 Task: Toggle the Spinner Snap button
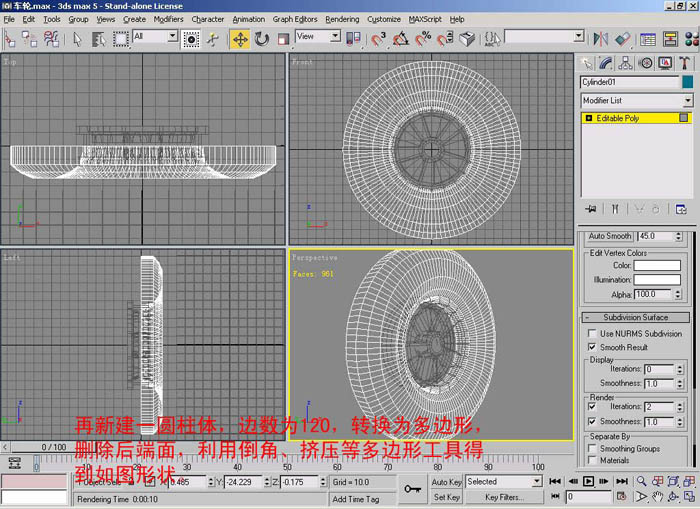click(x=445, y=39)
